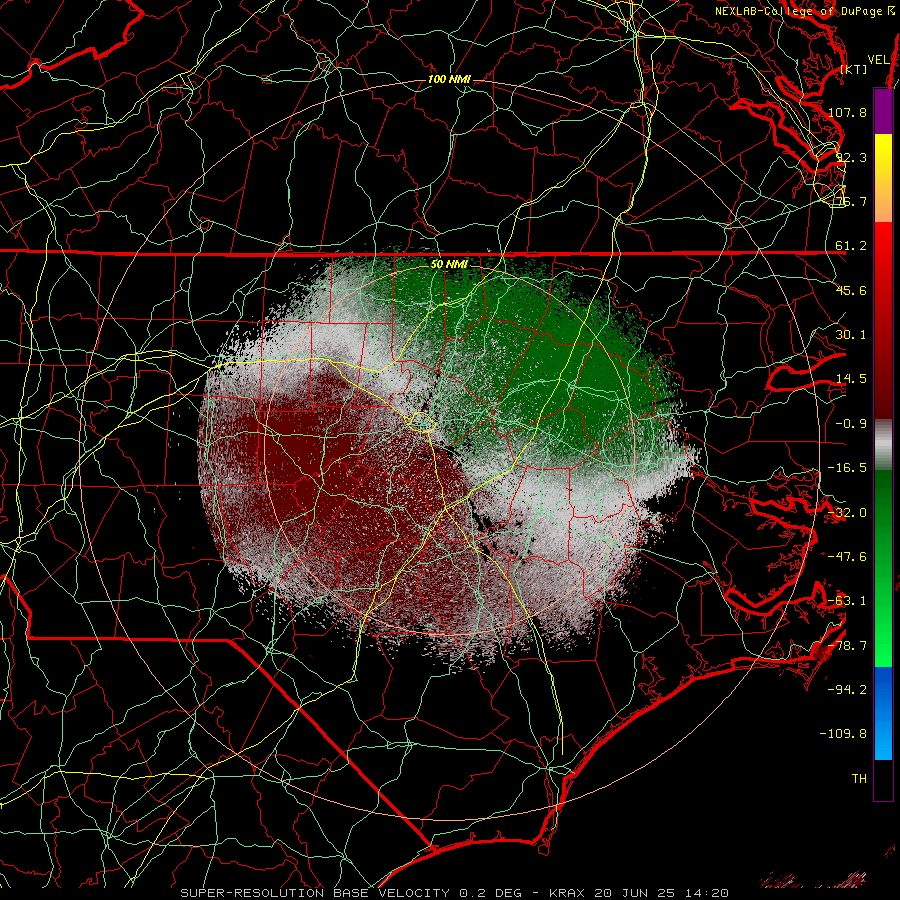Click the -109.8 value on velocity scale
The image size is (900, 900).
(x=844, y=734)
